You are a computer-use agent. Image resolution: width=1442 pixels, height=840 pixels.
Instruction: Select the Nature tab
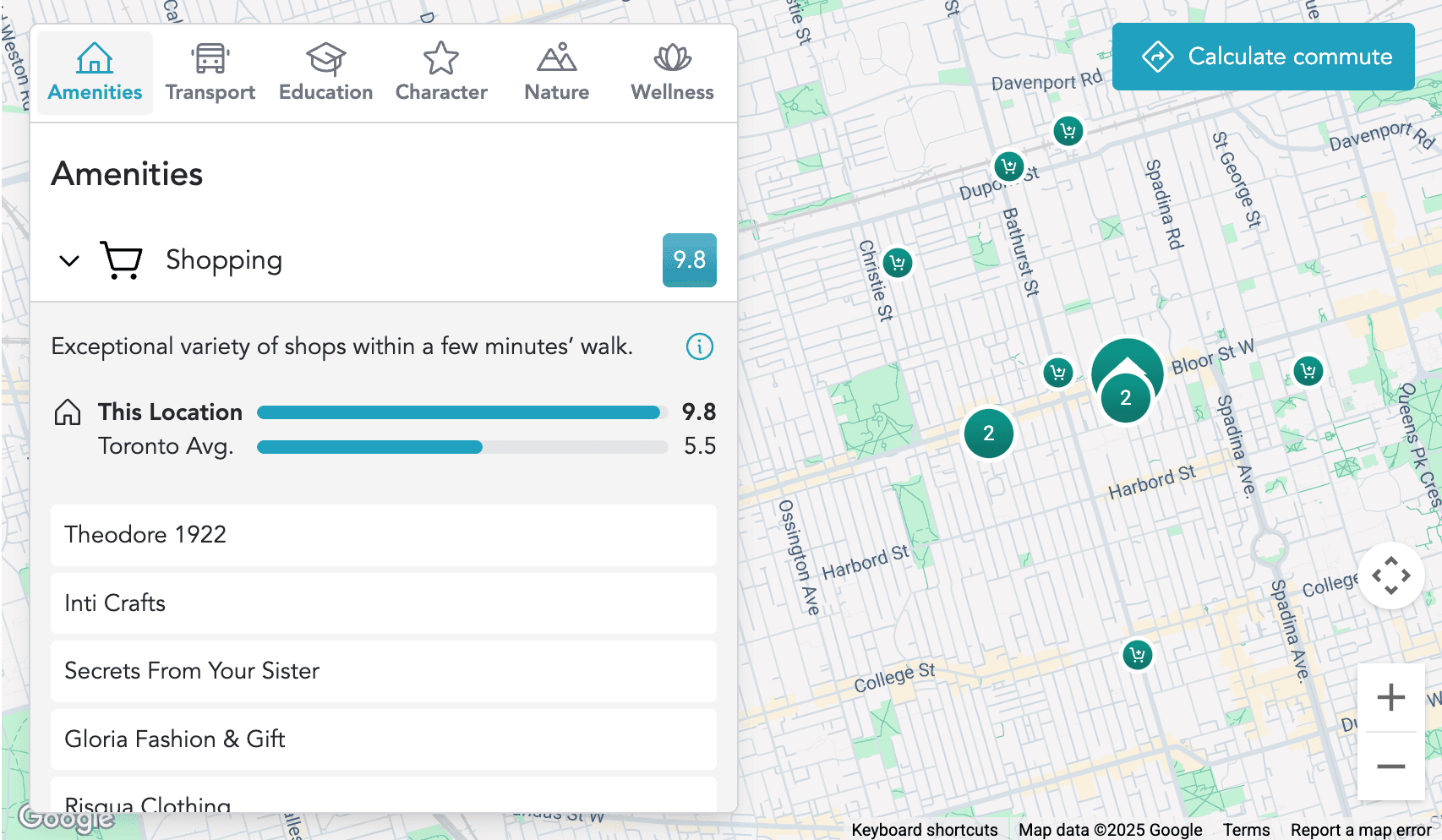[x=556, y=74]
